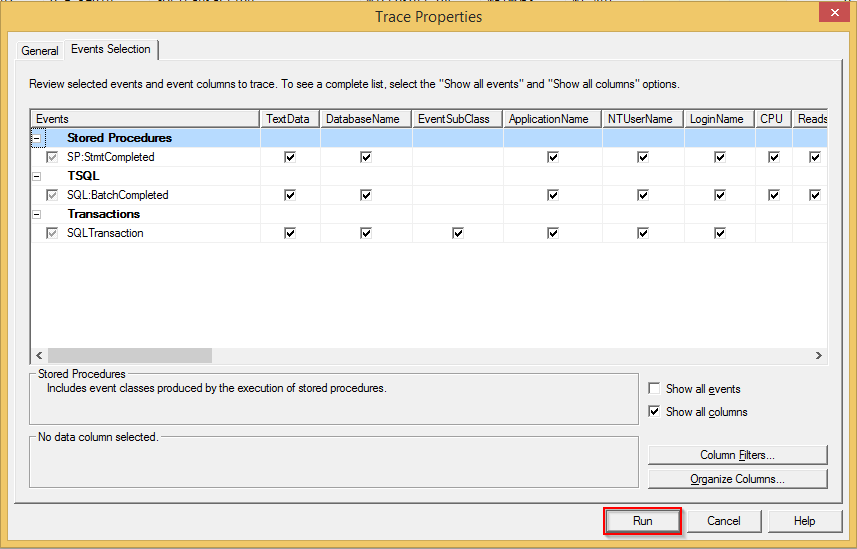Close the Trace Properties window

pyautogui.click(x=834, y=13)
